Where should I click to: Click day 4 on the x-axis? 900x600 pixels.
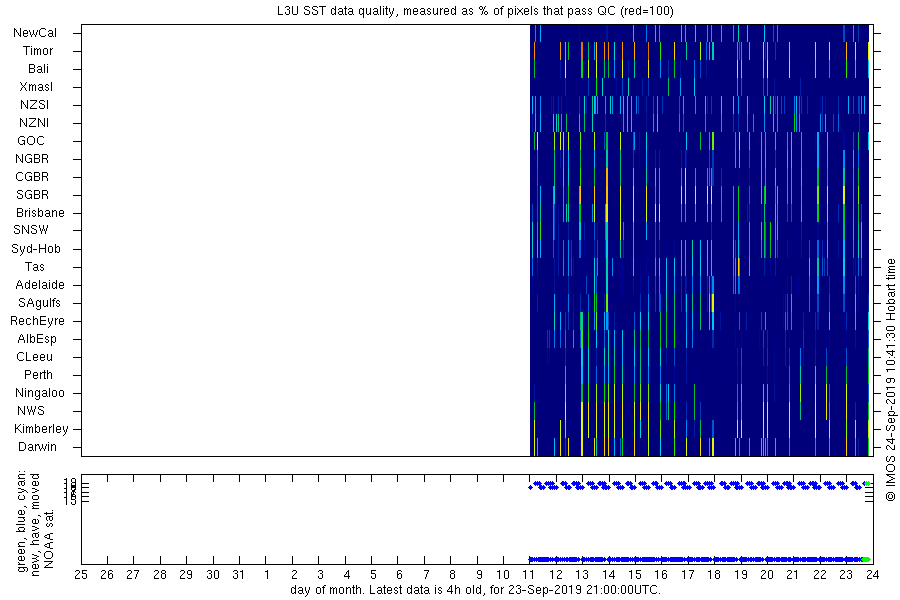[347, 575]
